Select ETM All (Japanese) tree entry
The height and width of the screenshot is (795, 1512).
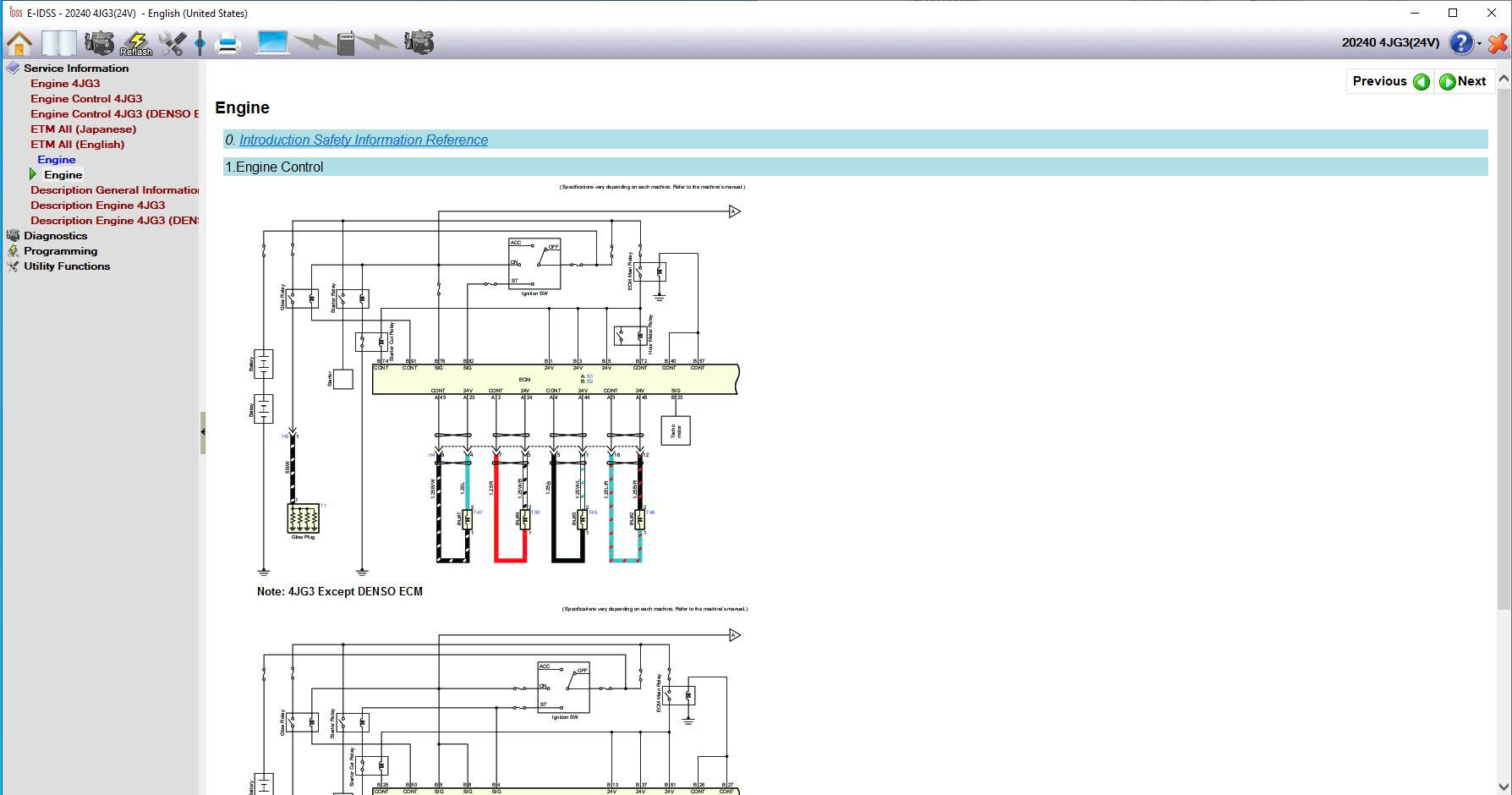pyautogui.click(x=83, y=129)
